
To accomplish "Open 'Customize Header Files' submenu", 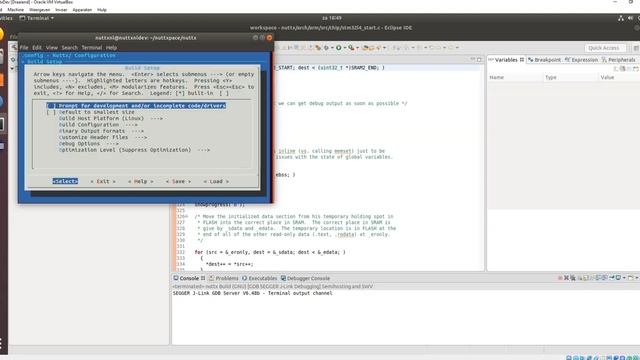I will pos(103,137).
